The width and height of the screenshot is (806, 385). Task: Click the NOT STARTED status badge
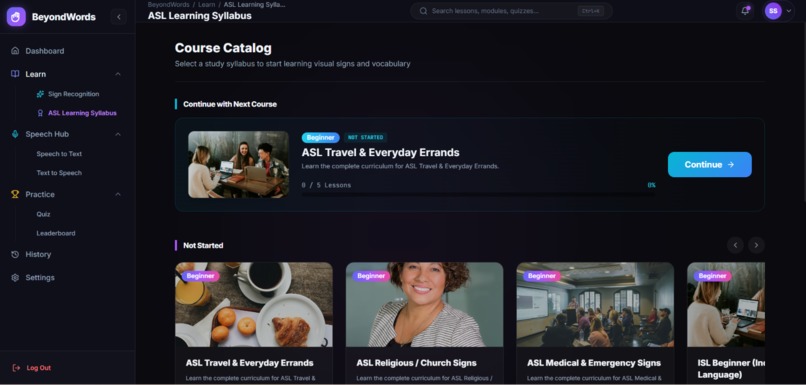(365, 137)
